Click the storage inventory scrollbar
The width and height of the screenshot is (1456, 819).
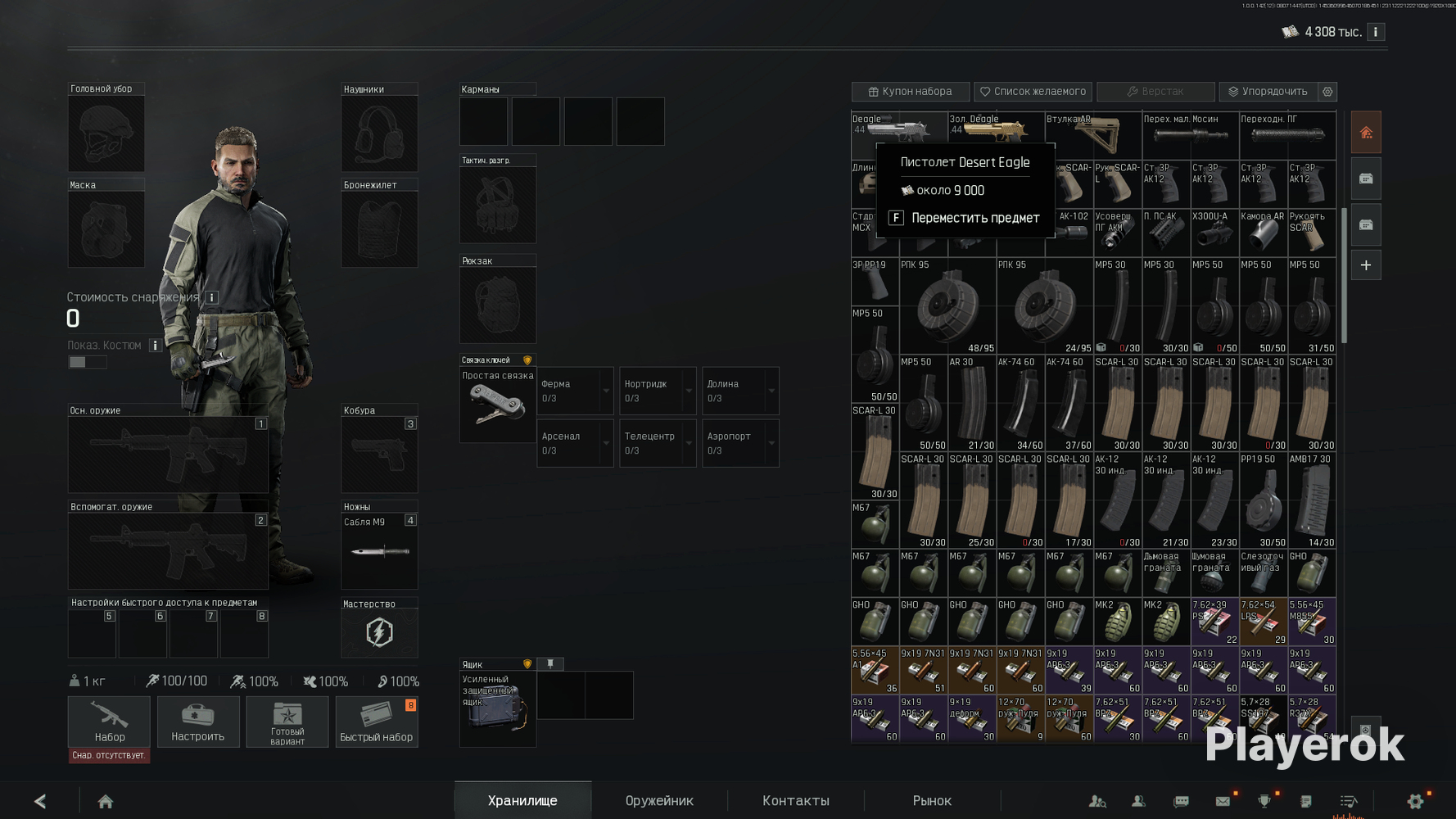click(1344, 276)
